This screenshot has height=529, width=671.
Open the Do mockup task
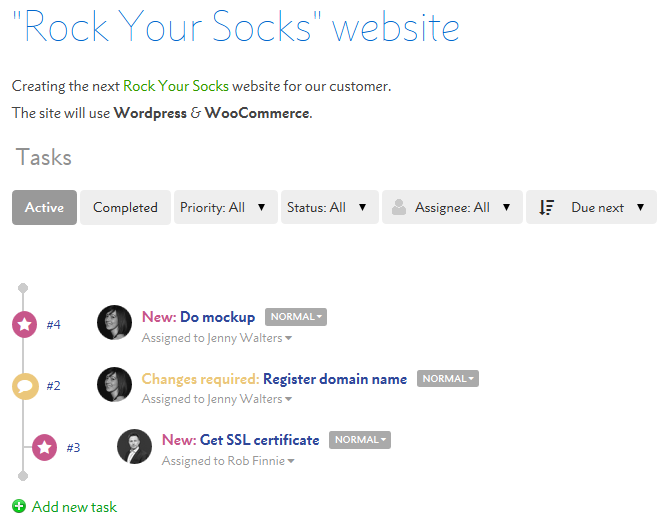pyautogui.click(x=217, y=317)
